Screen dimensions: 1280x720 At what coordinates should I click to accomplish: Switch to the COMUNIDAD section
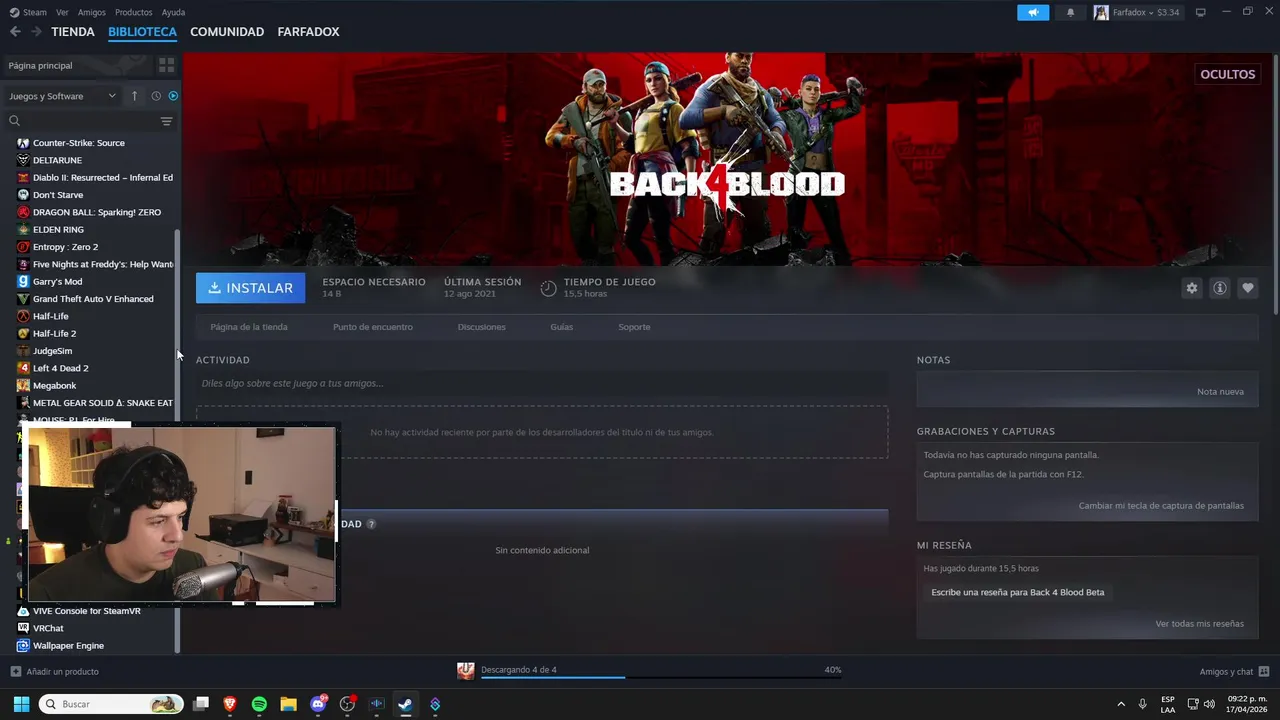click(x=227, y=32)
